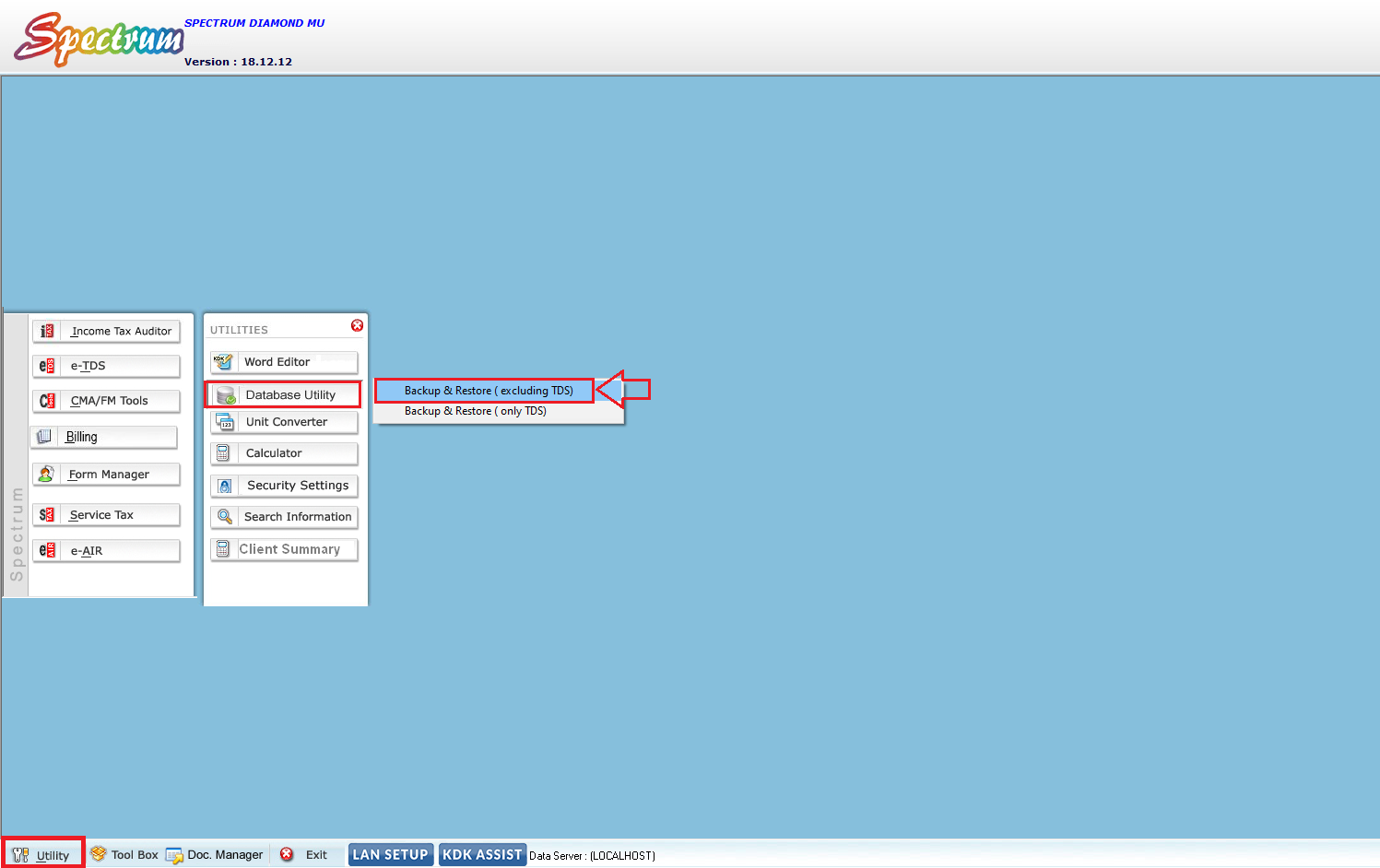Viewport: 1380px width, 868px height.
Task: Click the Unit Converter icon
Action: coord(225,422)
